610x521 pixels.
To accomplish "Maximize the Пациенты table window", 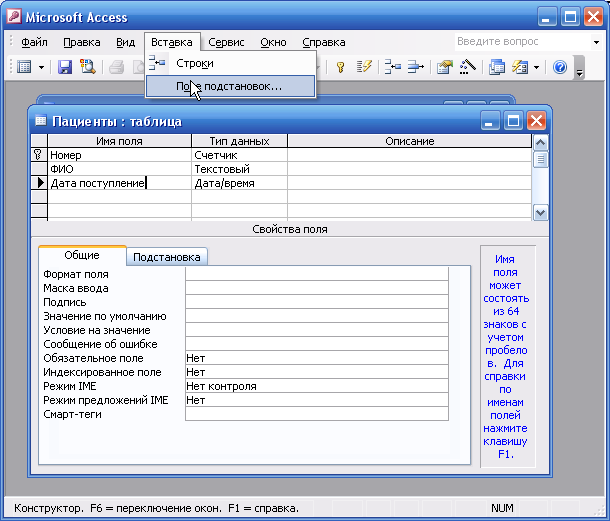I will [513, 121].
